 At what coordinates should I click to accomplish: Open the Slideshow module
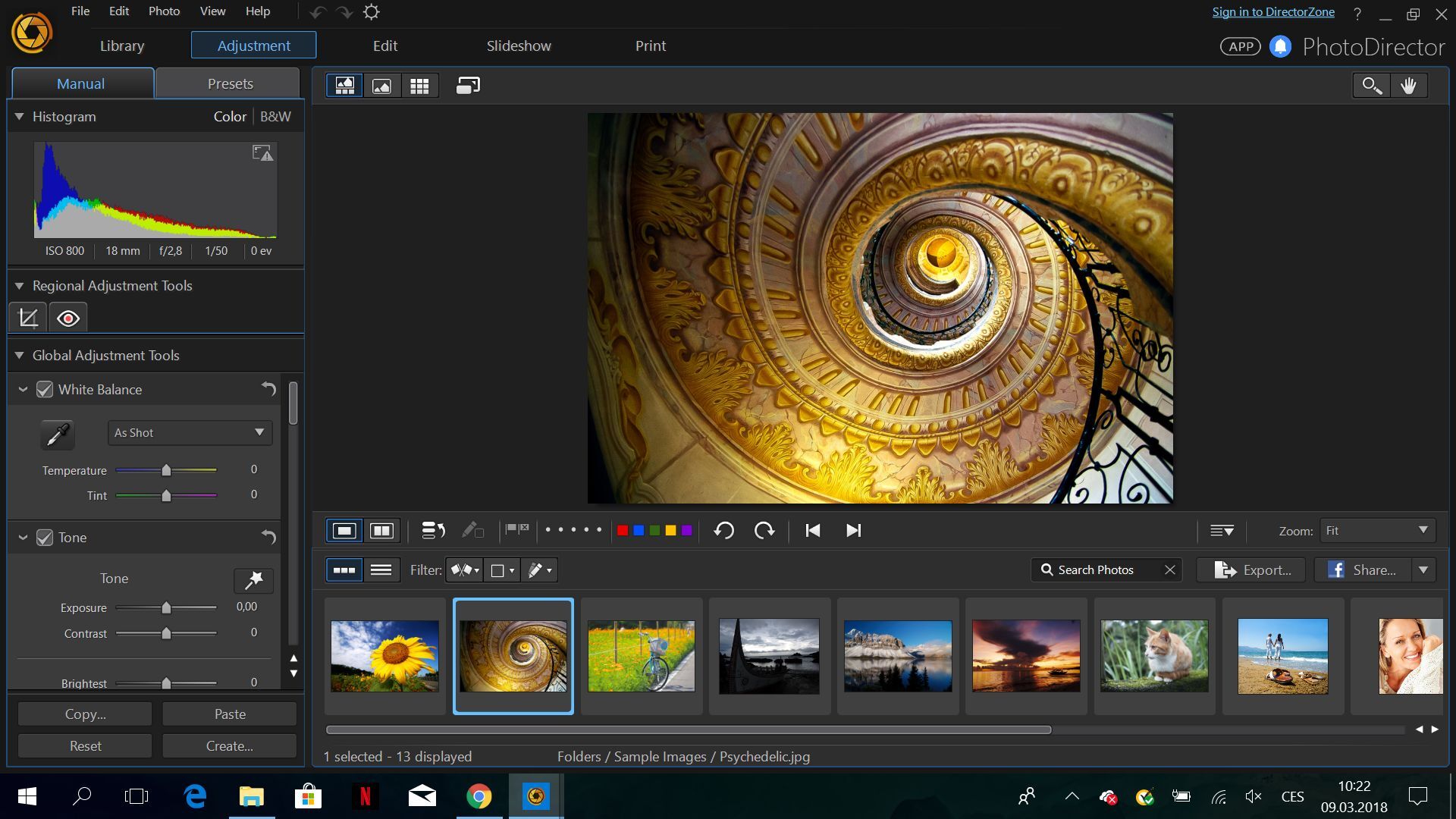tap(518, 45)
